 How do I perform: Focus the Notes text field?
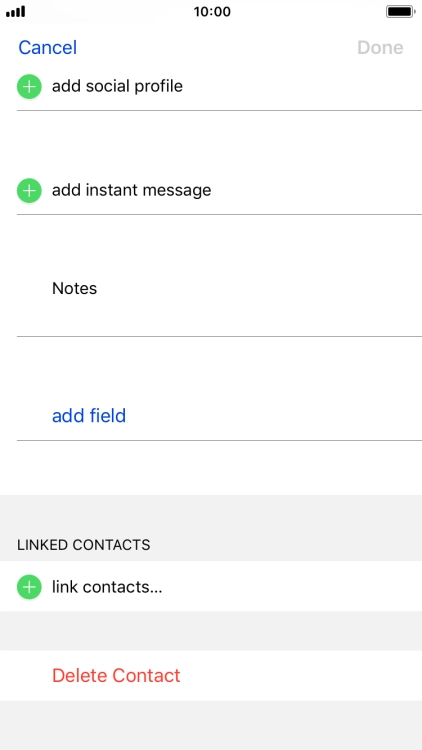tap(219, 288)
